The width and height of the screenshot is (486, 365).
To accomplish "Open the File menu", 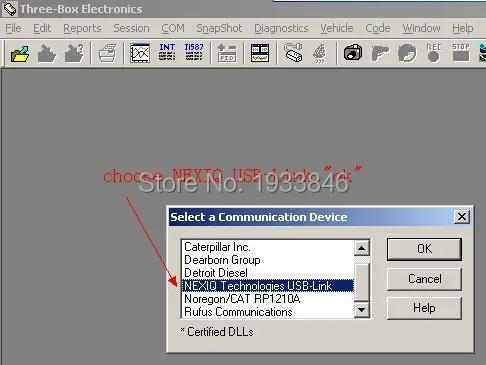I will click(13, 28).
